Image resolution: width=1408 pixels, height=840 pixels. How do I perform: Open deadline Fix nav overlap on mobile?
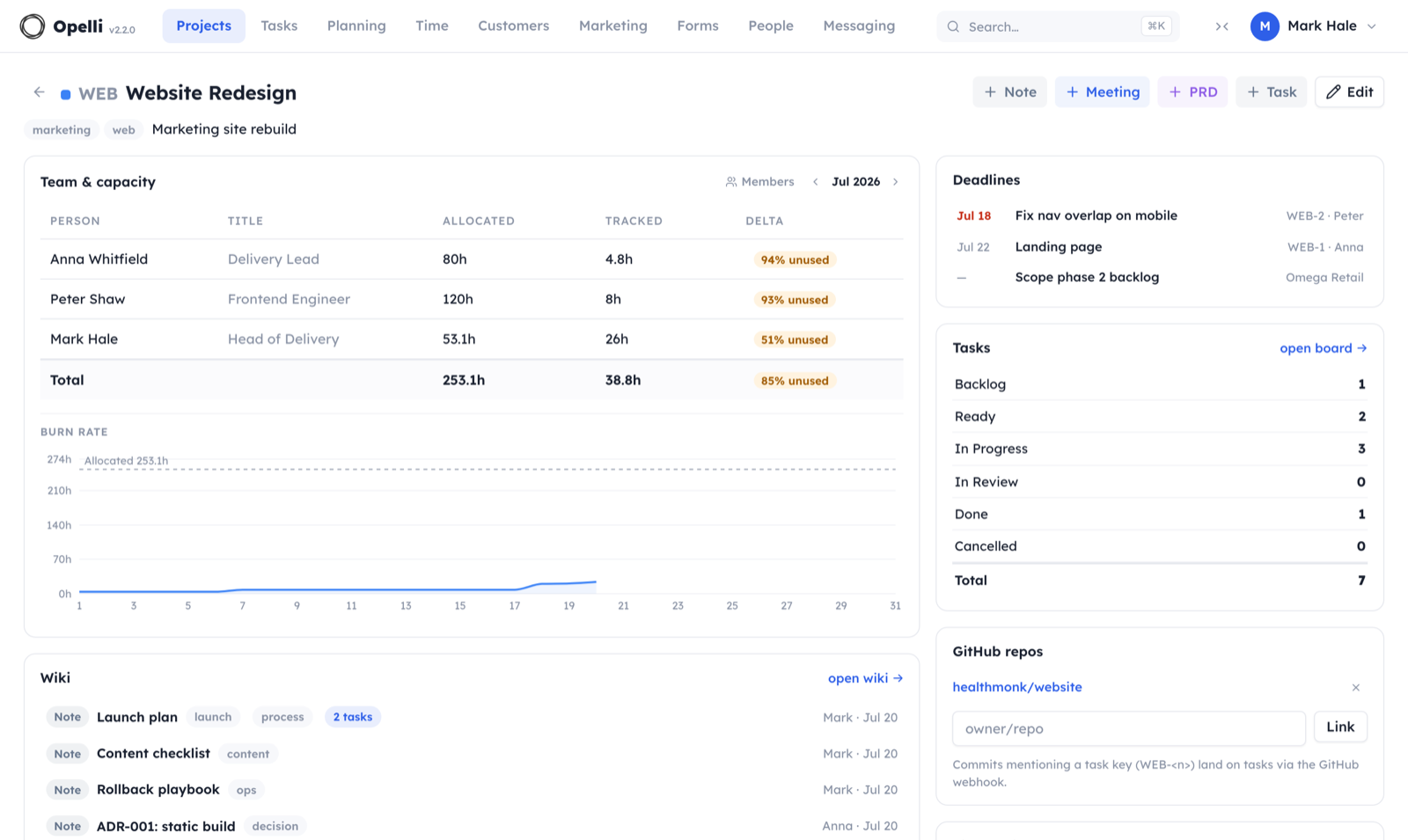click(1160, 215)
